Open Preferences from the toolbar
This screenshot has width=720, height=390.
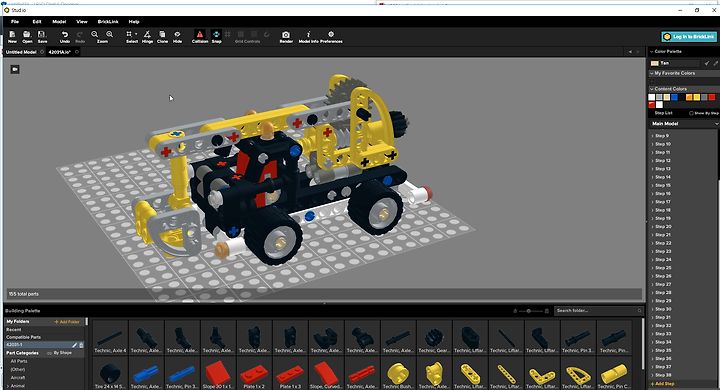point(331,36)
